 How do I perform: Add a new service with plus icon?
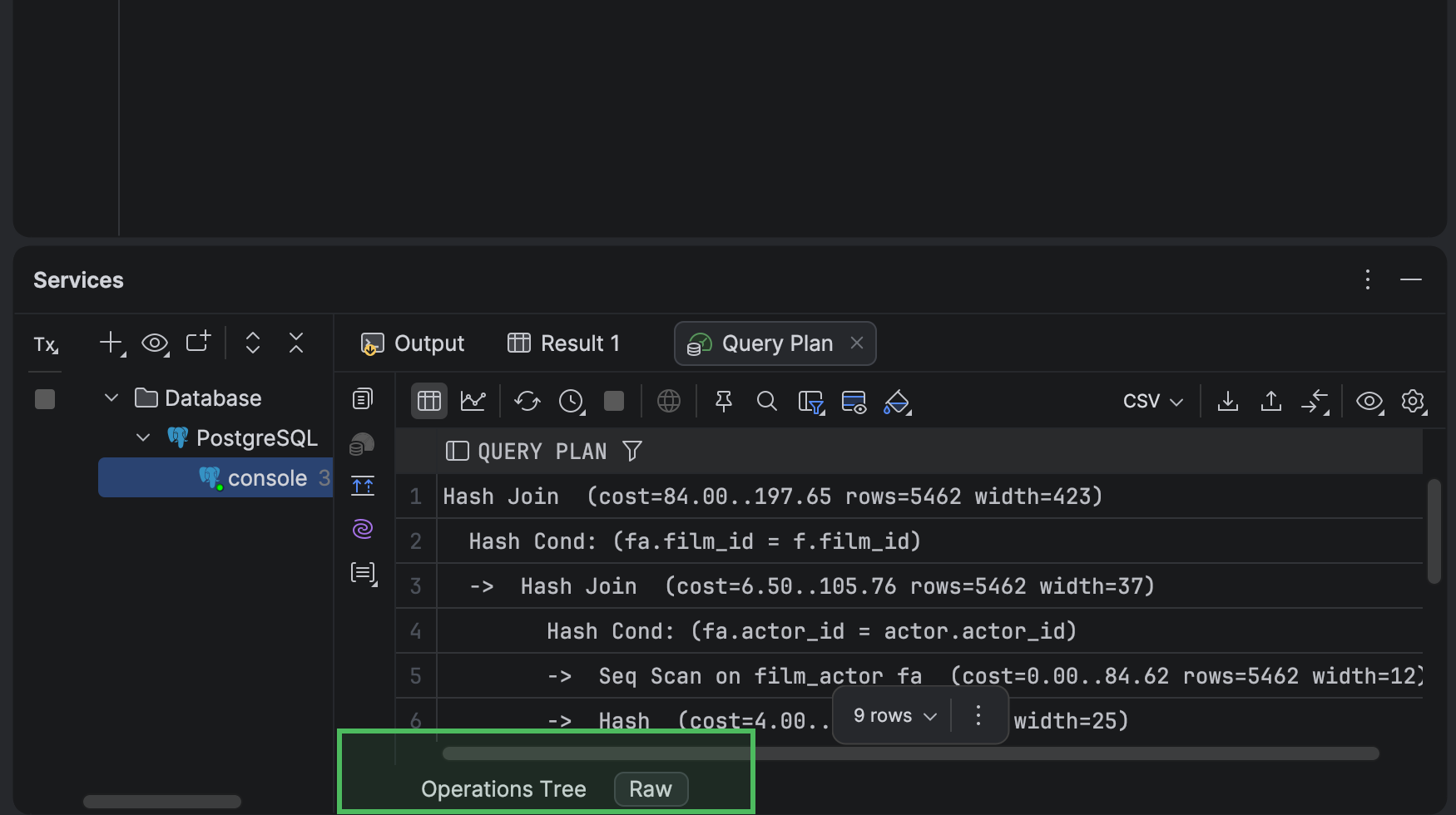pos(111,343)
